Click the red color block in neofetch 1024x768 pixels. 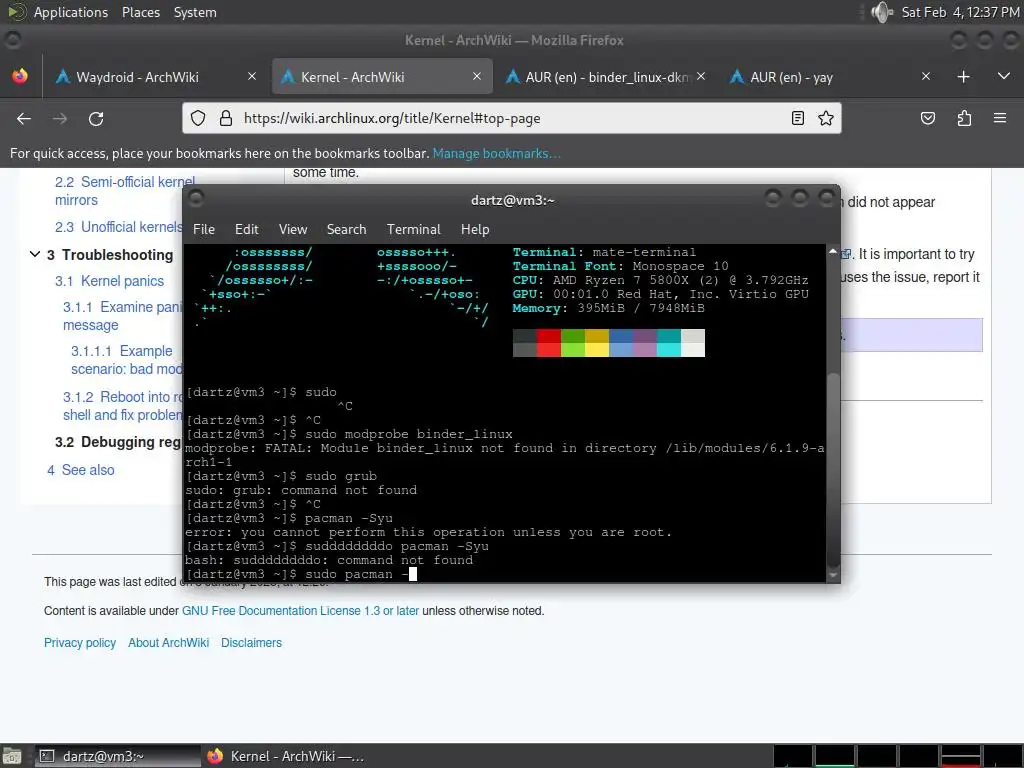tap(549, 343)
